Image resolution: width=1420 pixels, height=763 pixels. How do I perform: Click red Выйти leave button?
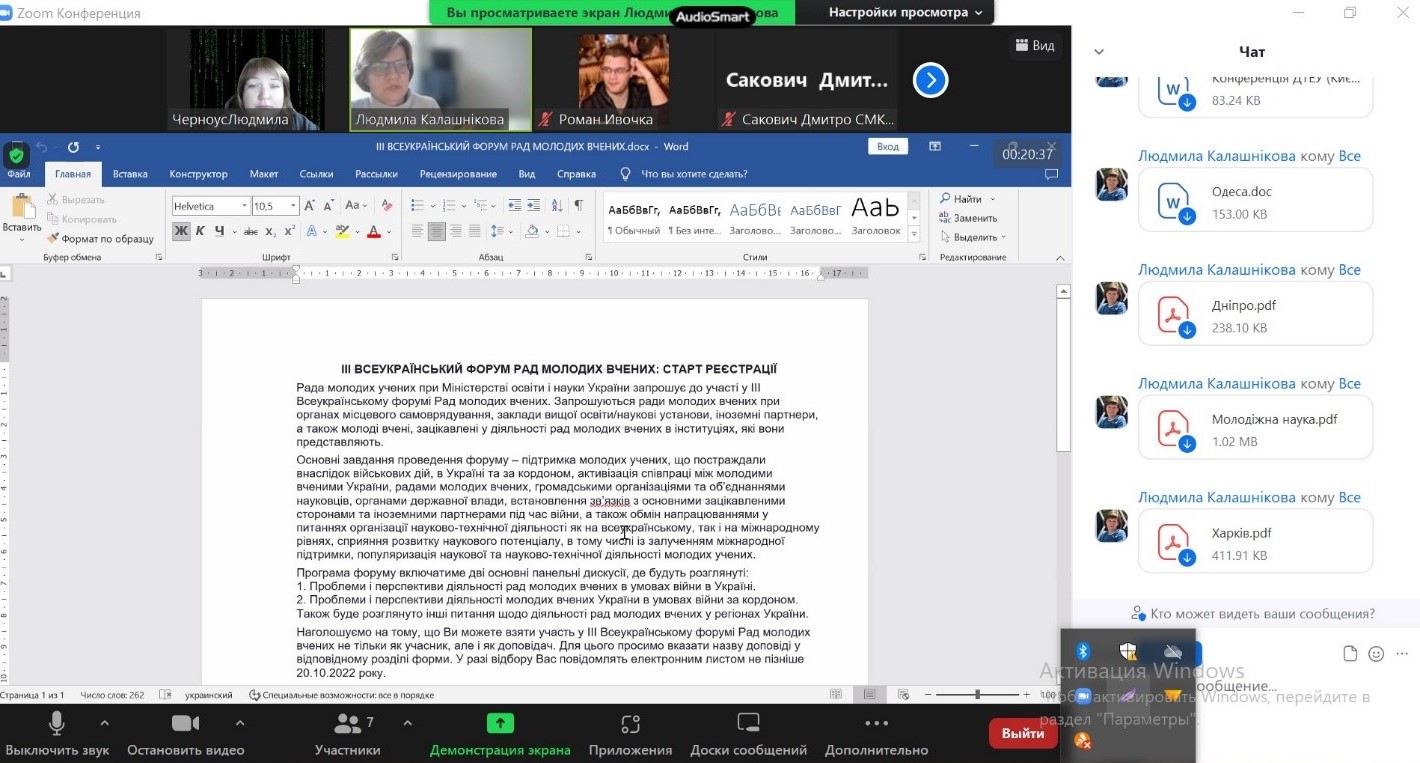click(1023, 733)
